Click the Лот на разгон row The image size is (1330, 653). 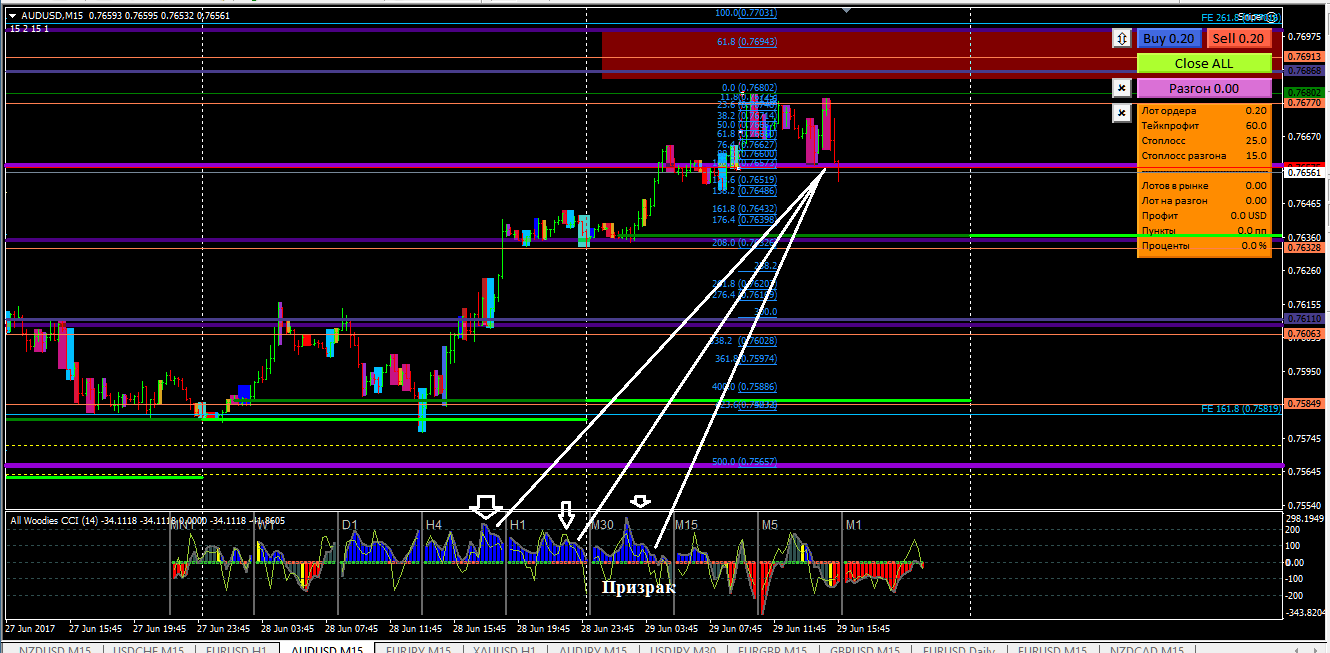point(1204,201)
